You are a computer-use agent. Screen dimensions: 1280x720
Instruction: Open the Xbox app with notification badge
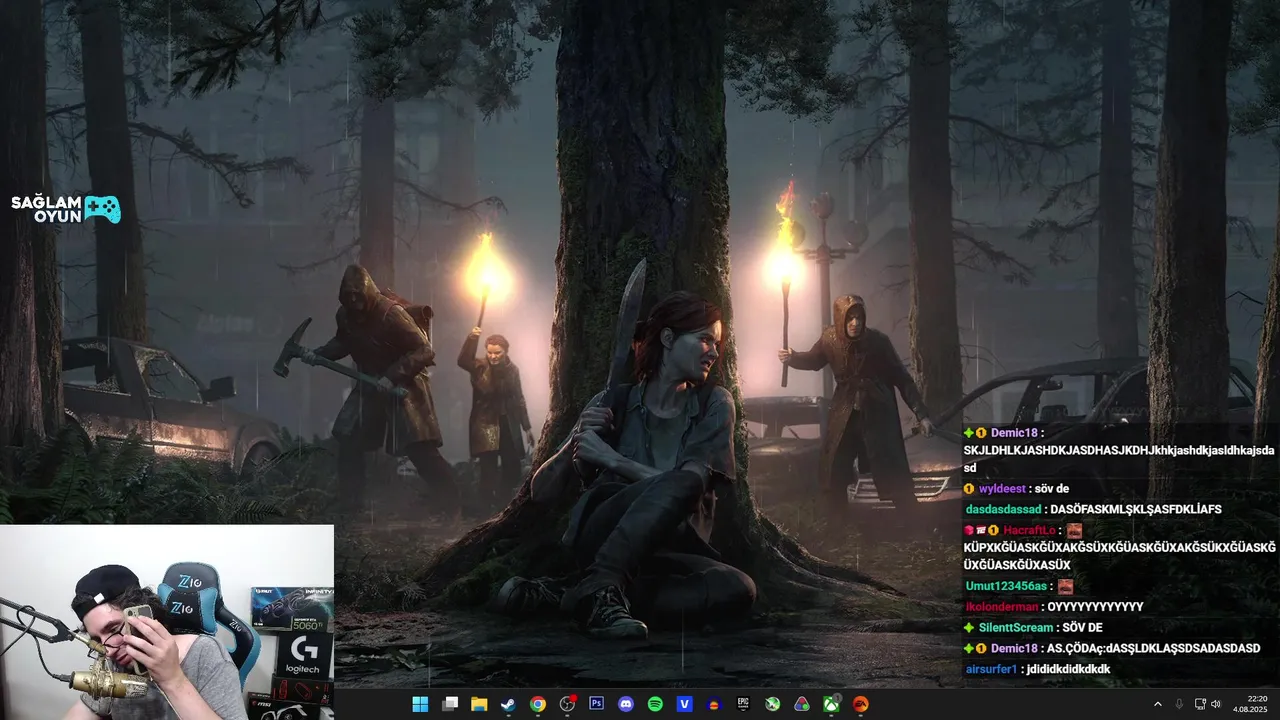(x=831, y=704)
